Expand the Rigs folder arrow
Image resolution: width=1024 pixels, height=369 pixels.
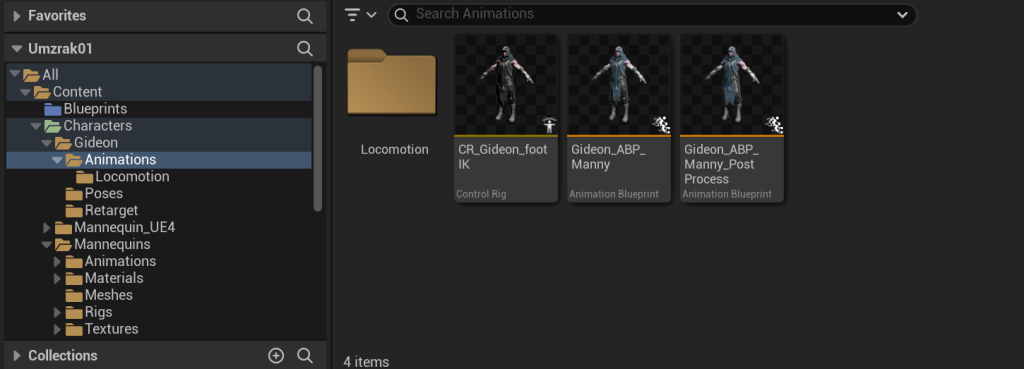57,312
